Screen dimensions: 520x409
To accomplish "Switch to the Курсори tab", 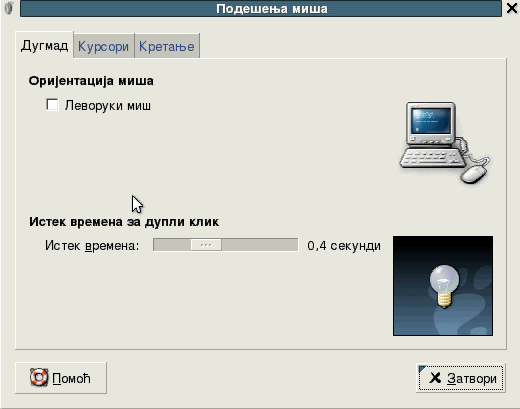I will [103, 46].
